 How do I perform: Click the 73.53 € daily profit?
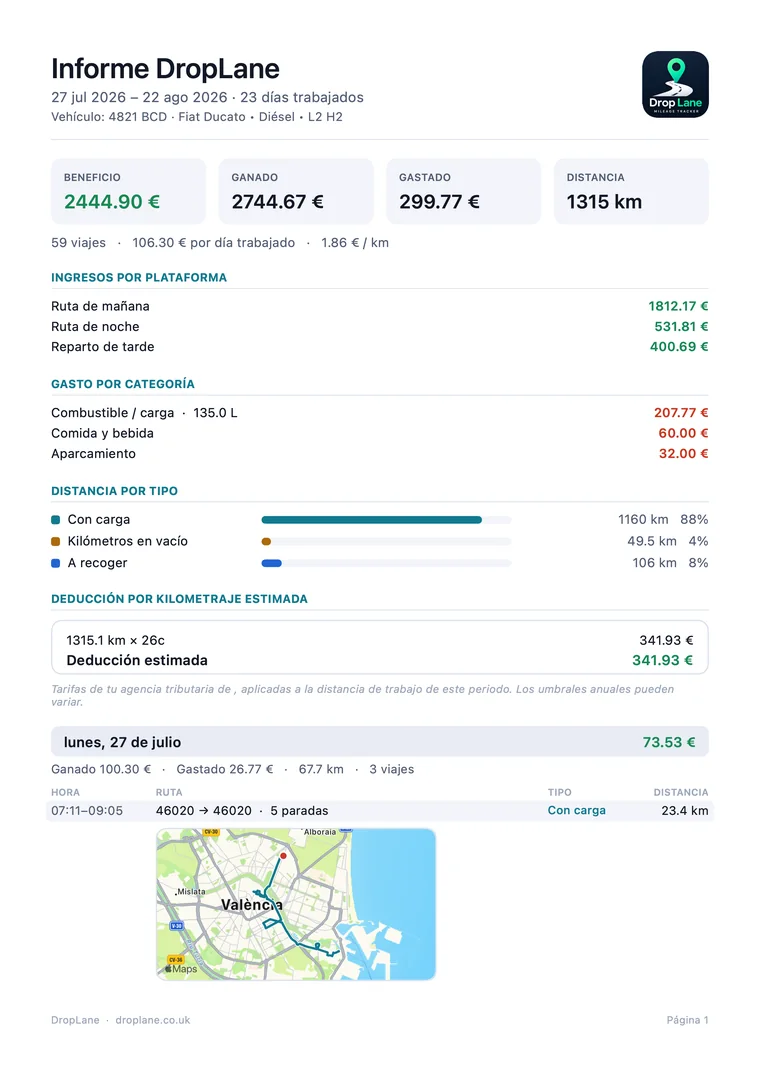tap(669, 742)
